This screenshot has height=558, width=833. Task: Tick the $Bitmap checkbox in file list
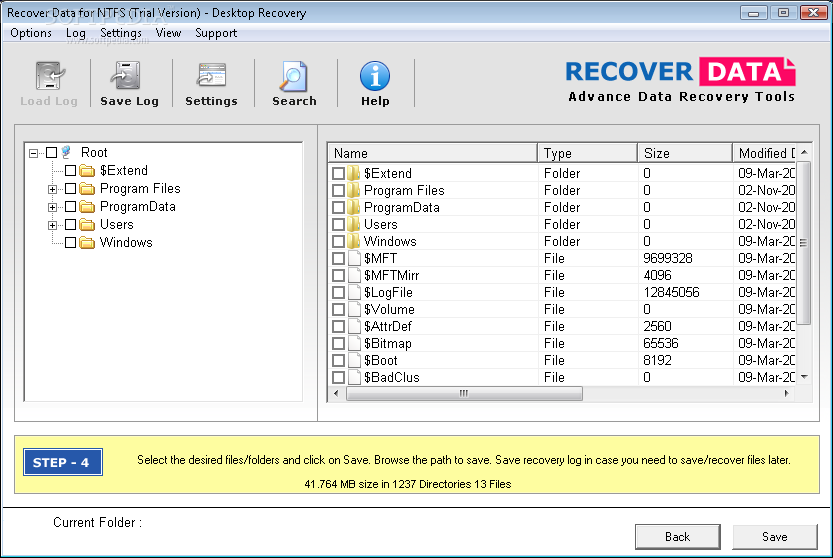(x=338, y=344)
